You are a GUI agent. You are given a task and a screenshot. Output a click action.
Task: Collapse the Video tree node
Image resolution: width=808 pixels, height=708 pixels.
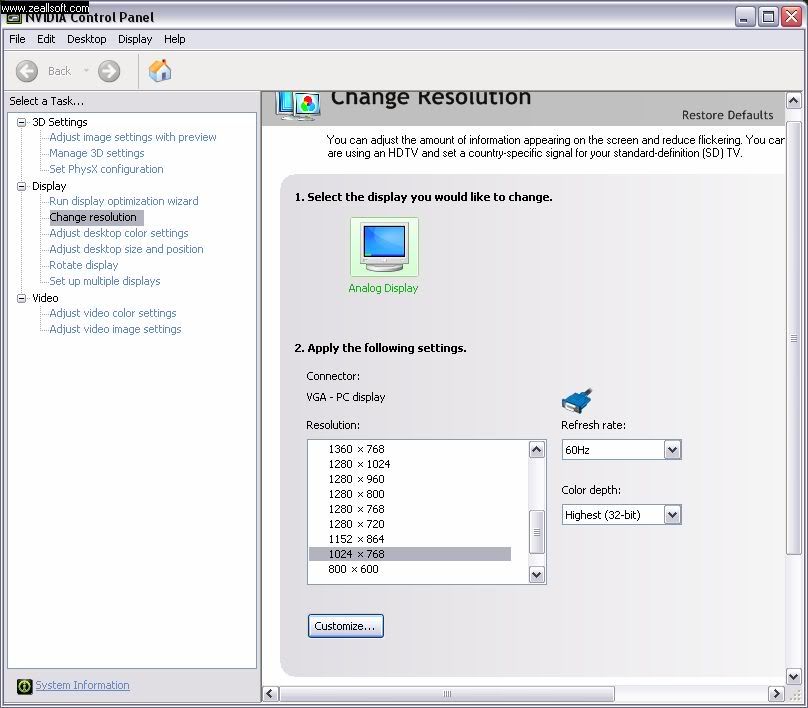(22, 298)
